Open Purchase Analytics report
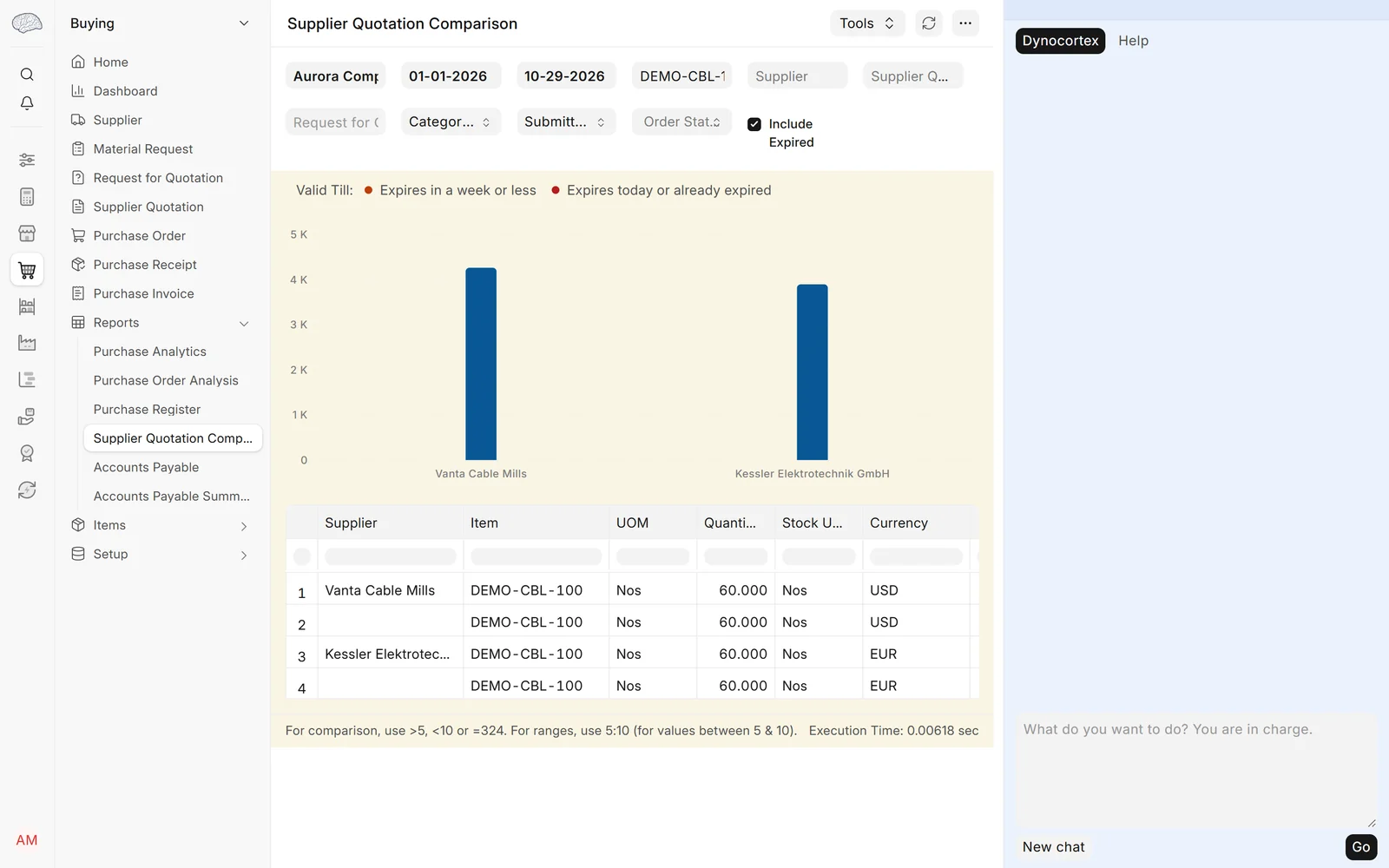Image resolution: width=1389 pixels, height=868 pixels. click(x=149, y=352)
